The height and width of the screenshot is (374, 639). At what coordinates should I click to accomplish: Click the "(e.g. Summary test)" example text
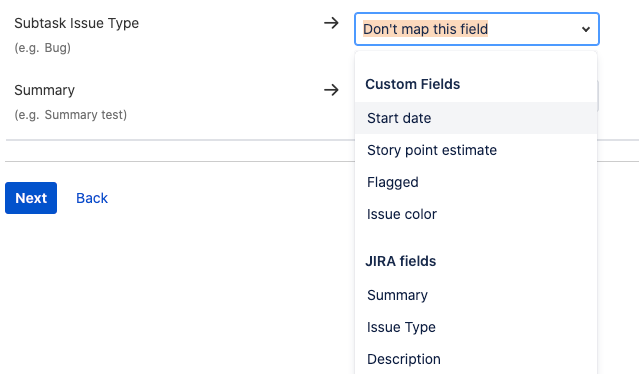[71, 115]
